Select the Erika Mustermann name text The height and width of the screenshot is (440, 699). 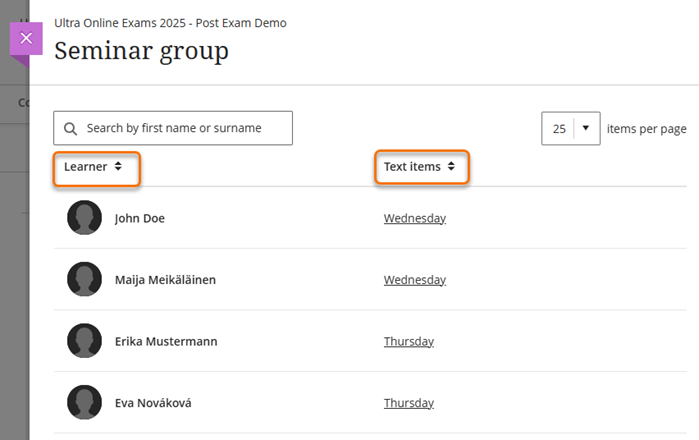(166, 341)
